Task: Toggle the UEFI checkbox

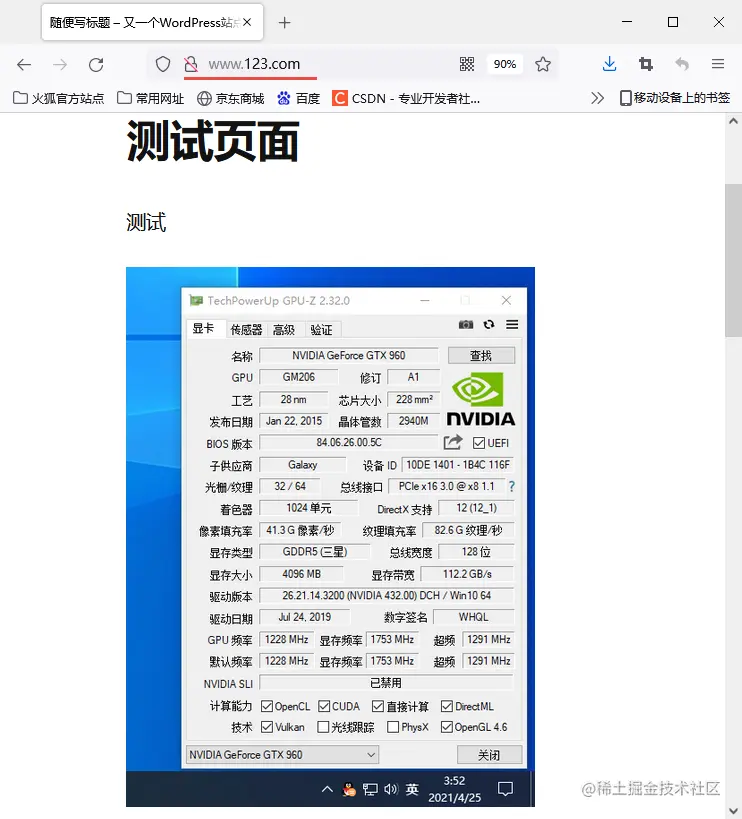Action: coord(479,443)
